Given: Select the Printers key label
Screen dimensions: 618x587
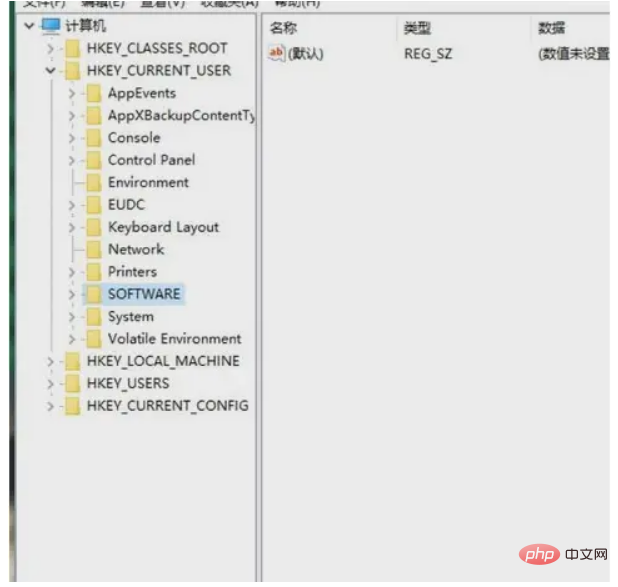Looking at the screenshot, I should [x=132, y=272].
